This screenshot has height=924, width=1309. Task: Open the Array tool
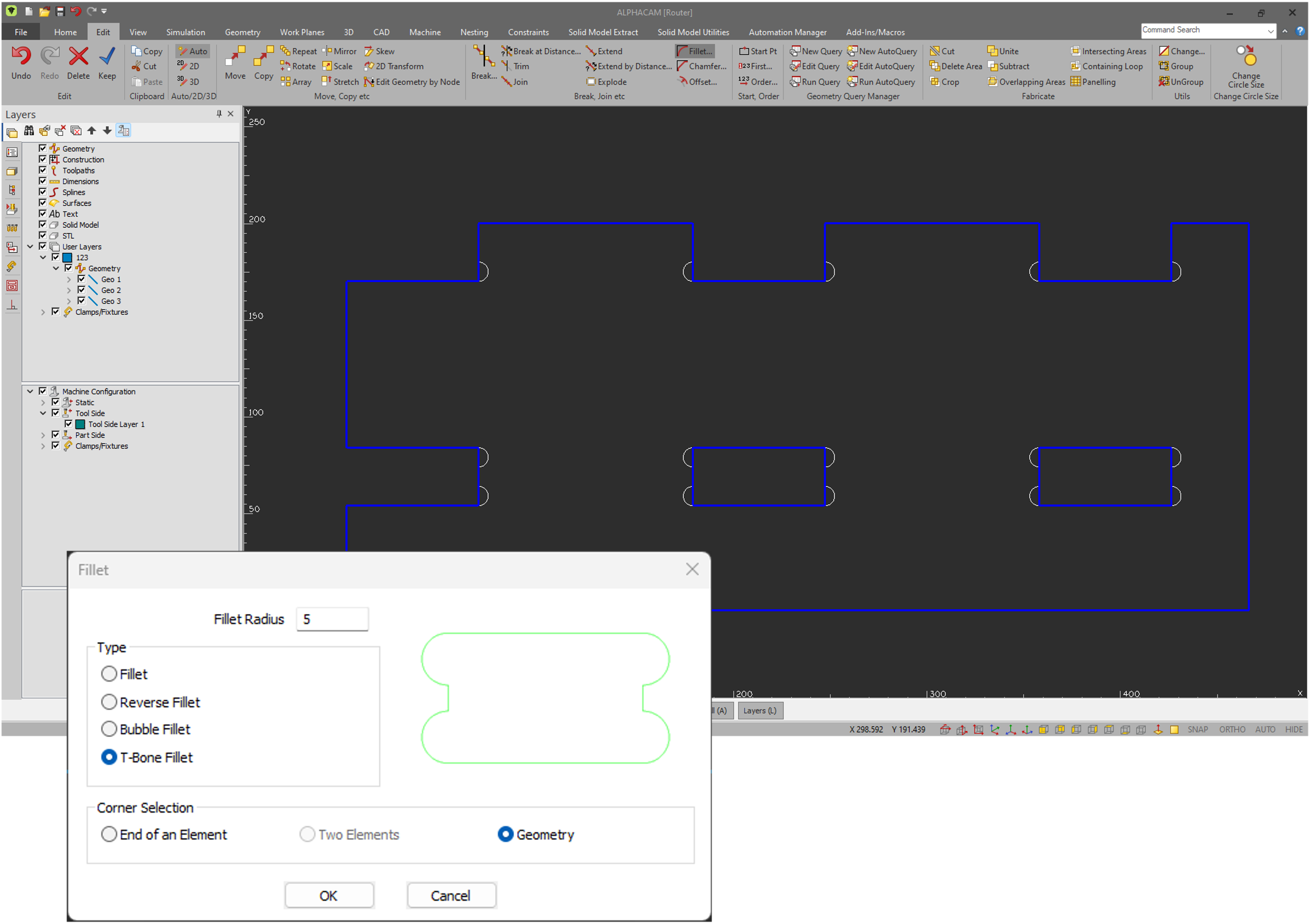point(296,82)
